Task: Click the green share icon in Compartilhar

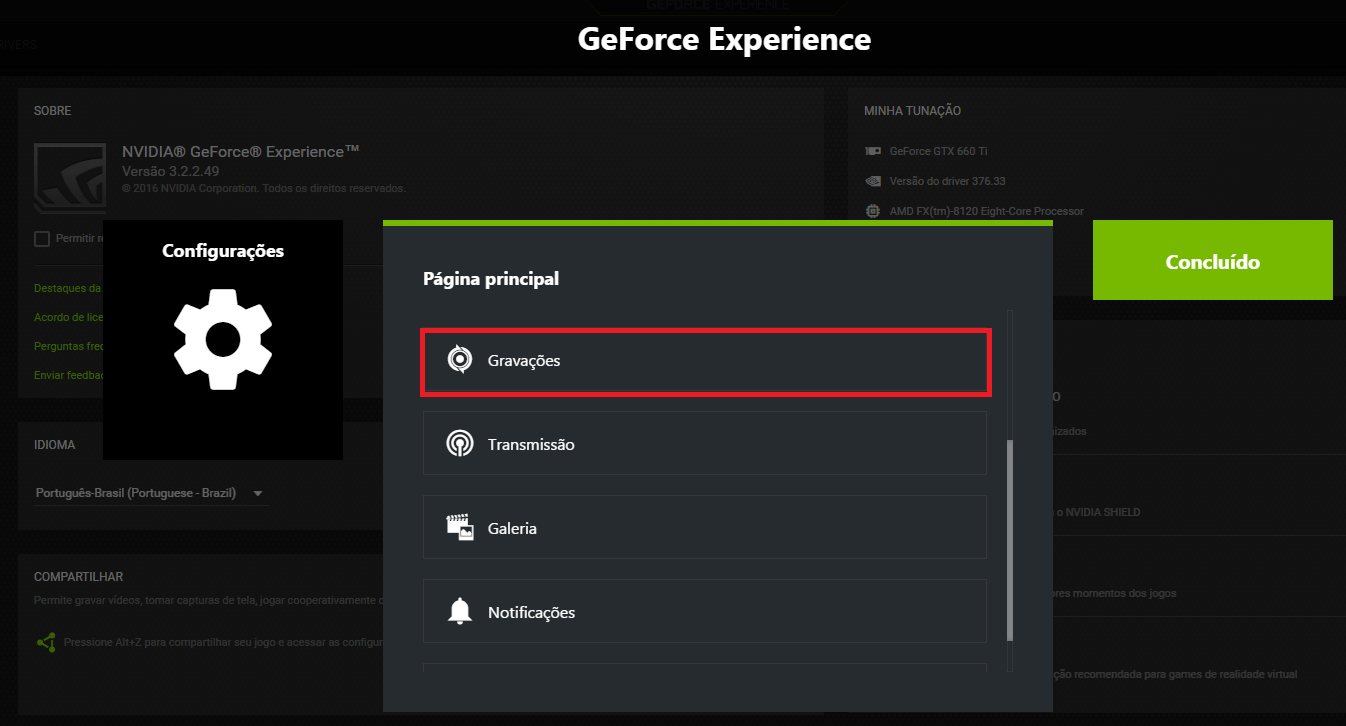Action: tap(46, 642)
